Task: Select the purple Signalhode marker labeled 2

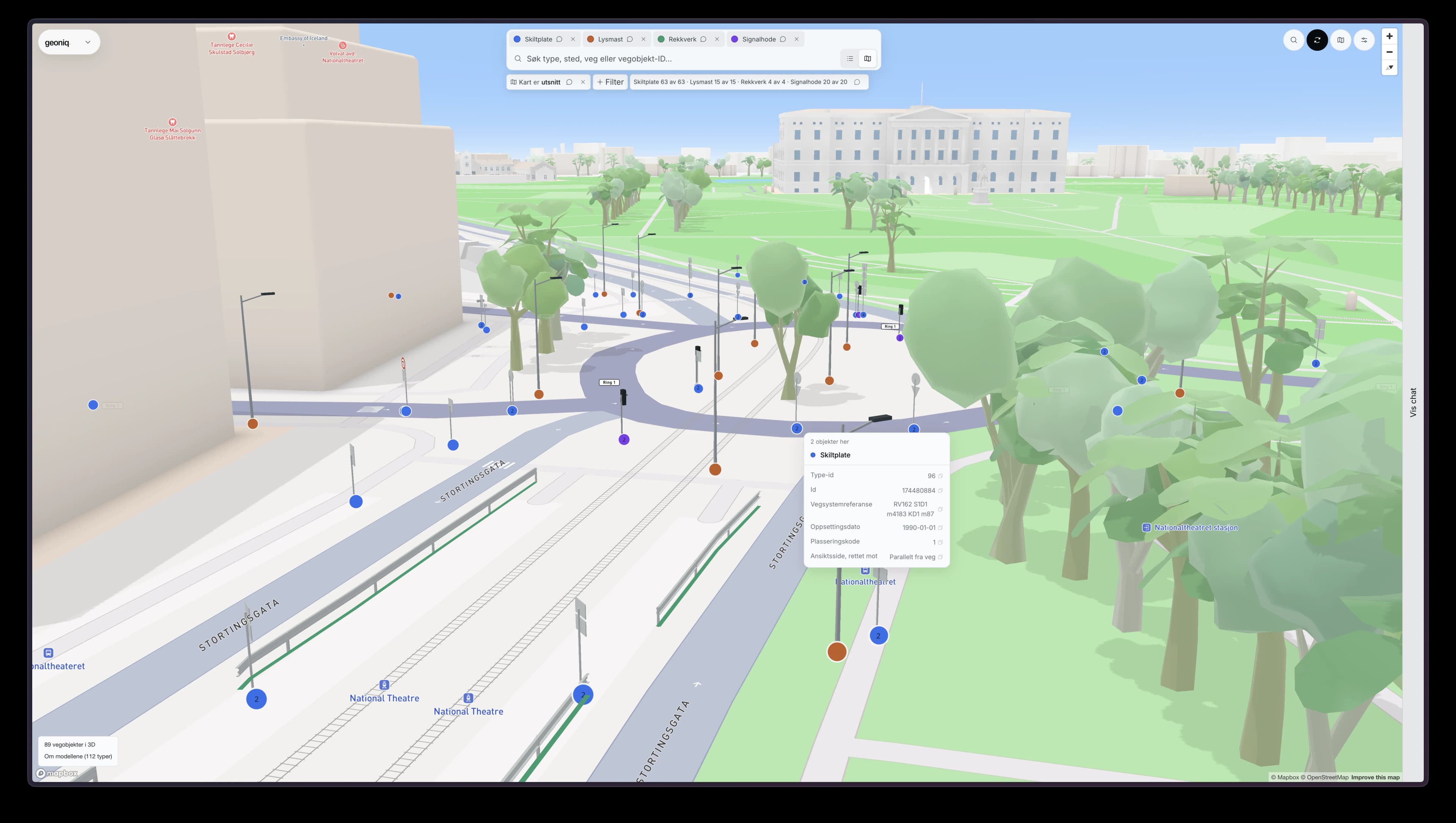Action: (623, 439)
